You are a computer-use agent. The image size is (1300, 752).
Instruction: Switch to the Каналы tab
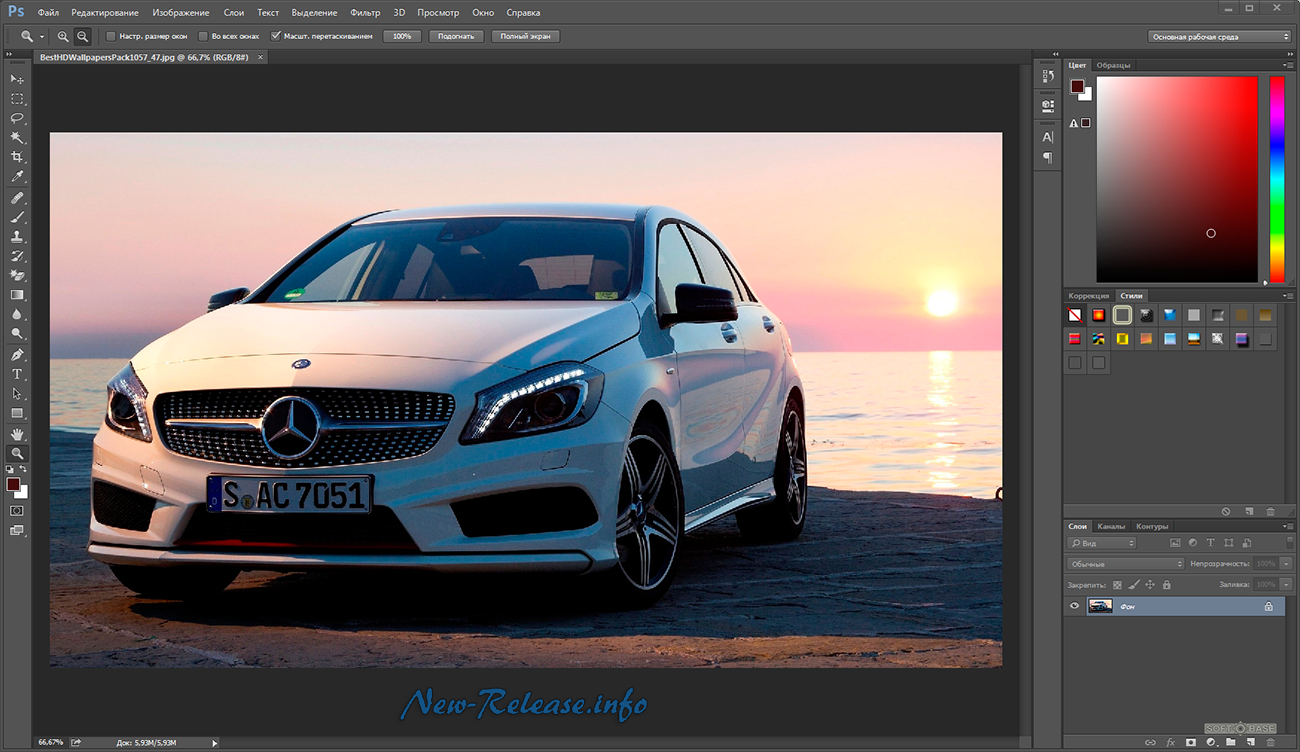tap(1111, 526)
